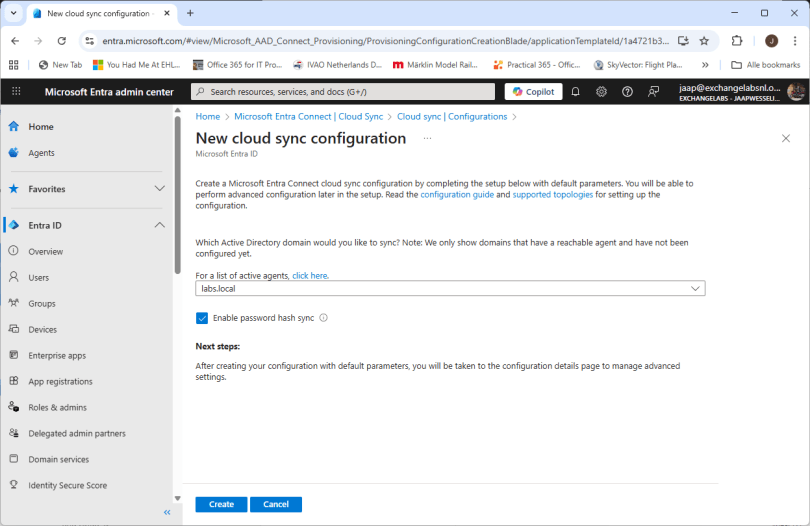Click info icon beside password hash sync
The width and height of the screenshot is (810, 526).
click(323, 318)
